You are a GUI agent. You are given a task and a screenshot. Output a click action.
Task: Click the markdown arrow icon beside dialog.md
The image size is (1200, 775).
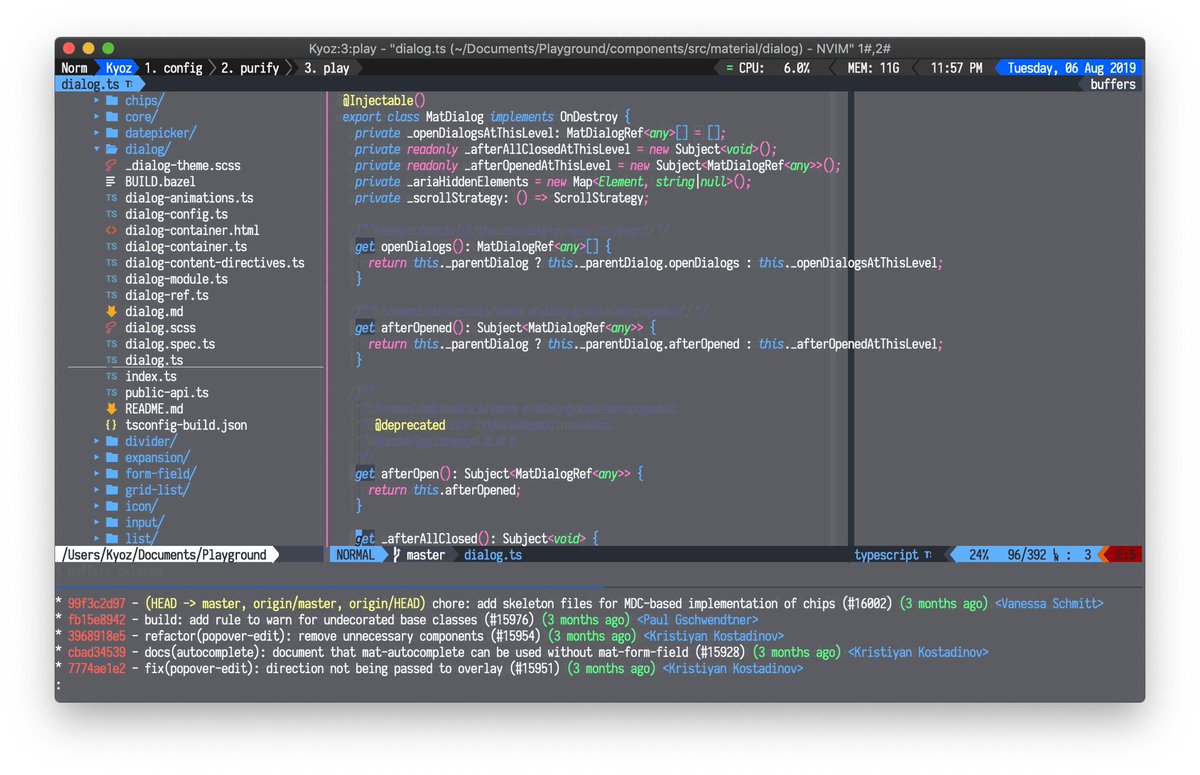(x=111, y=311)
